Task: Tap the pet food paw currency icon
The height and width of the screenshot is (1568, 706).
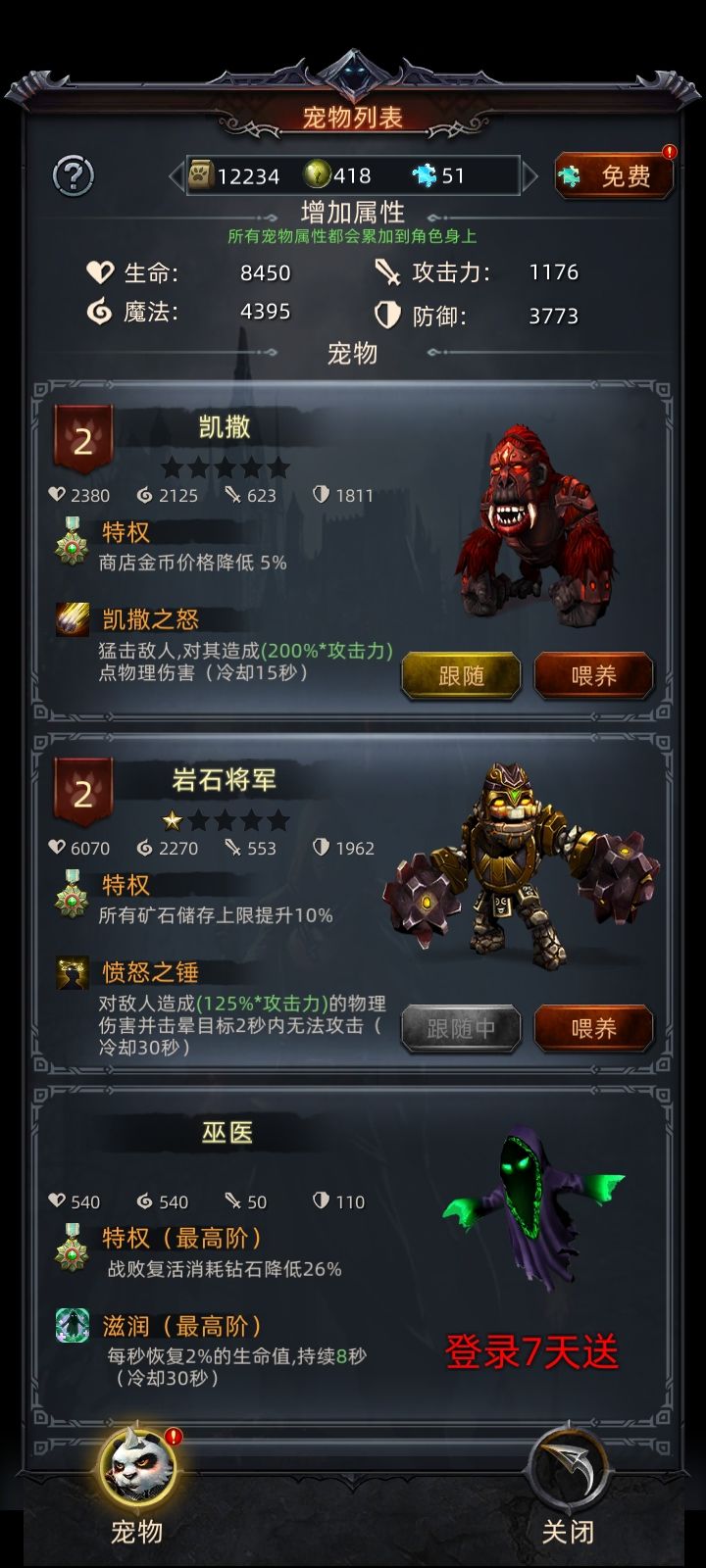Action: point(201,174)
